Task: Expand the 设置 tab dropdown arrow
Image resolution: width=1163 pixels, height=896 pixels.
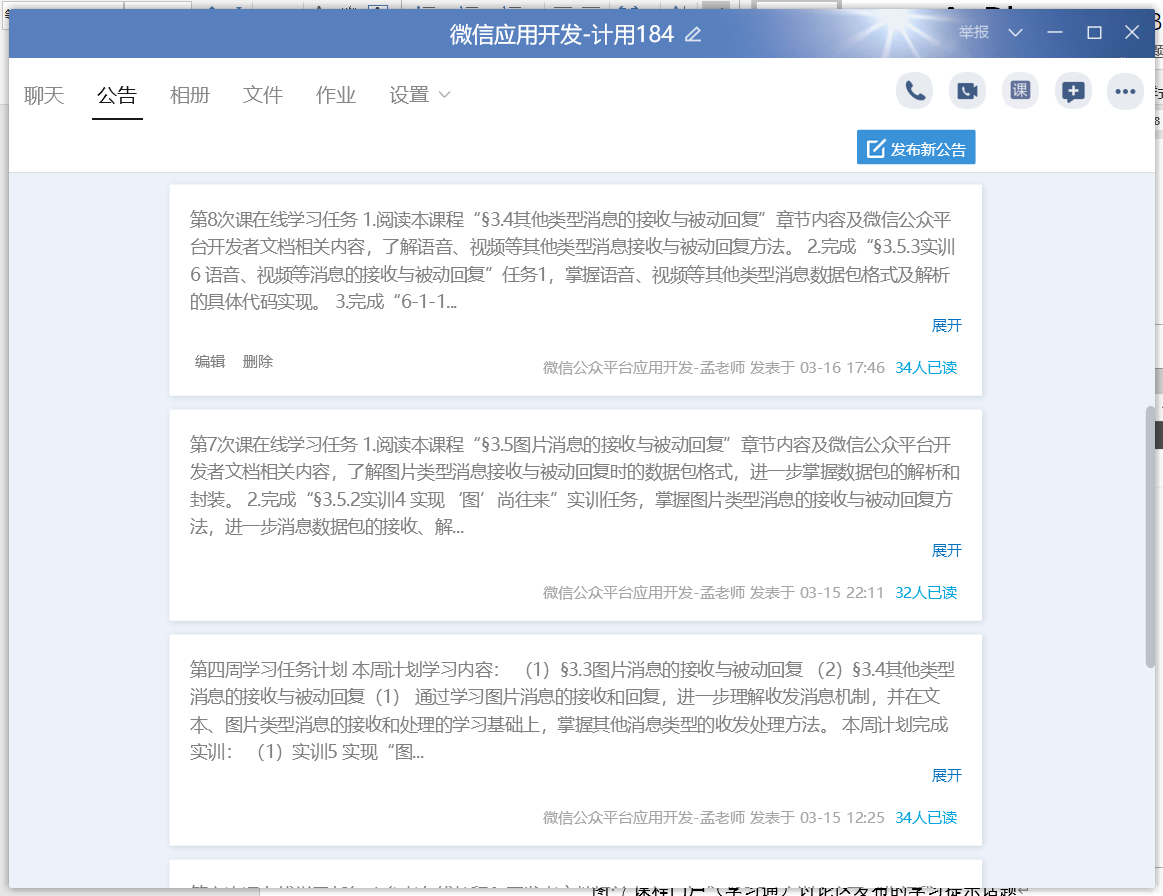Action: point(445,95)
